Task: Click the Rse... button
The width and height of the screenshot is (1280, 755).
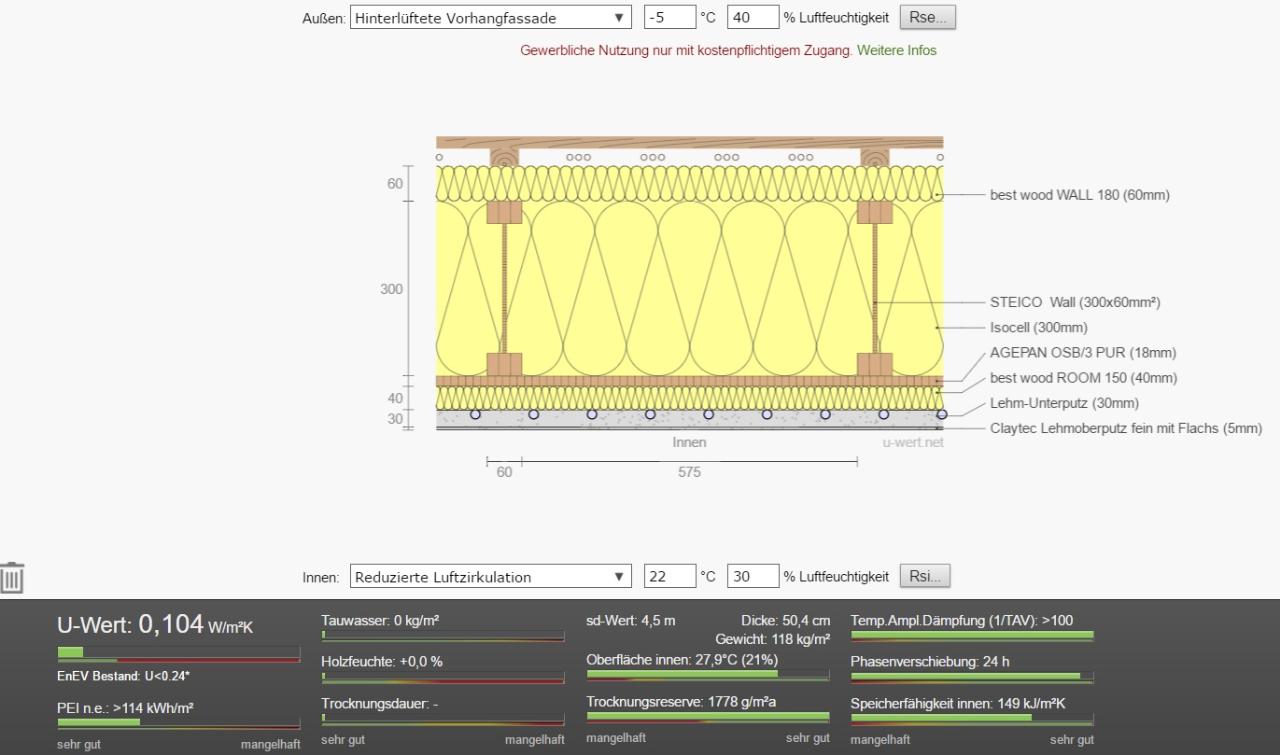Action: pos(928,17)
